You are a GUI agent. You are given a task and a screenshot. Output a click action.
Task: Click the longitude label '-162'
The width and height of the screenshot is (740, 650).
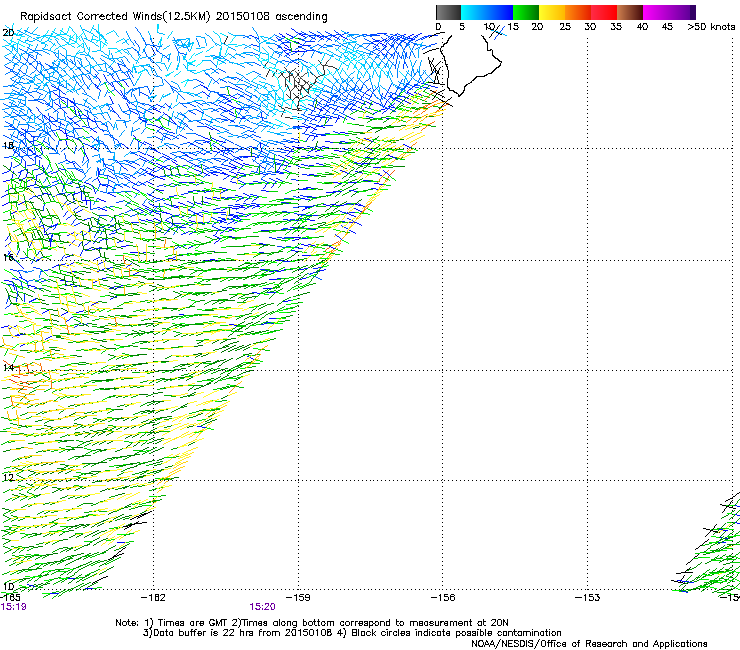coord(153,598)
